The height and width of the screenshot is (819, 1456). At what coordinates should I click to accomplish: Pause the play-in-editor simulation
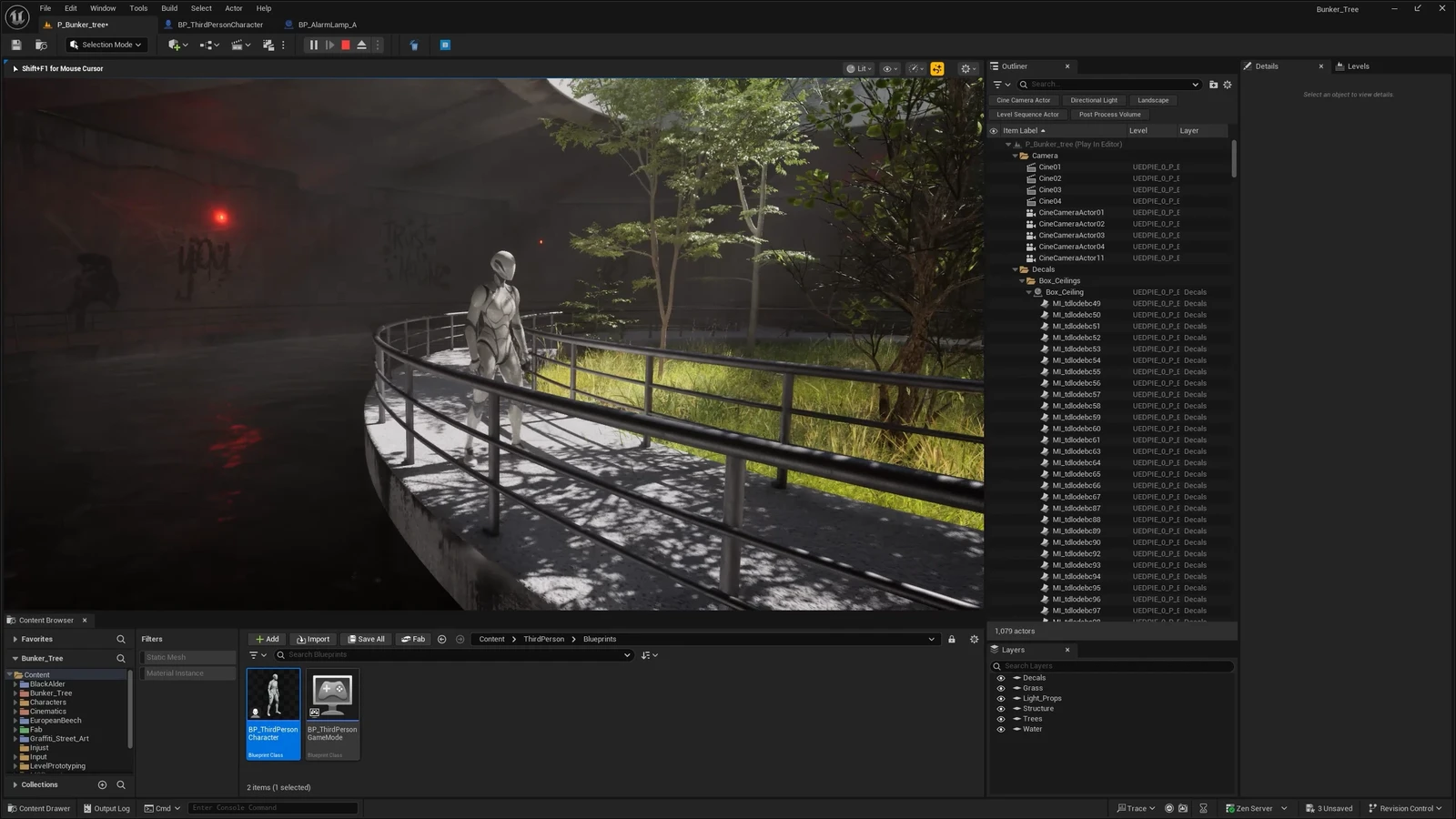point(313,45)
